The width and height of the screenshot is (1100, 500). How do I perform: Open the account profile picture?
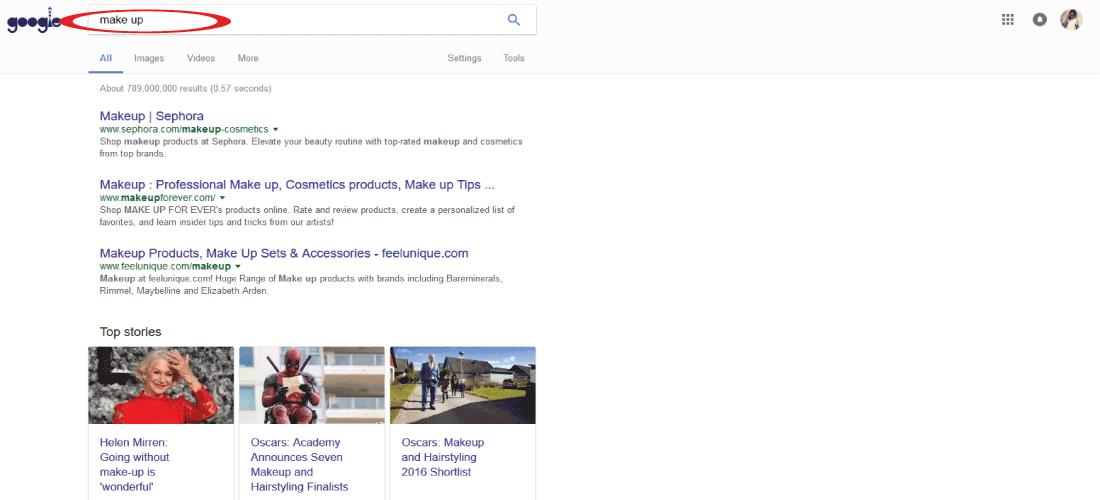(x=1071, y=20)
